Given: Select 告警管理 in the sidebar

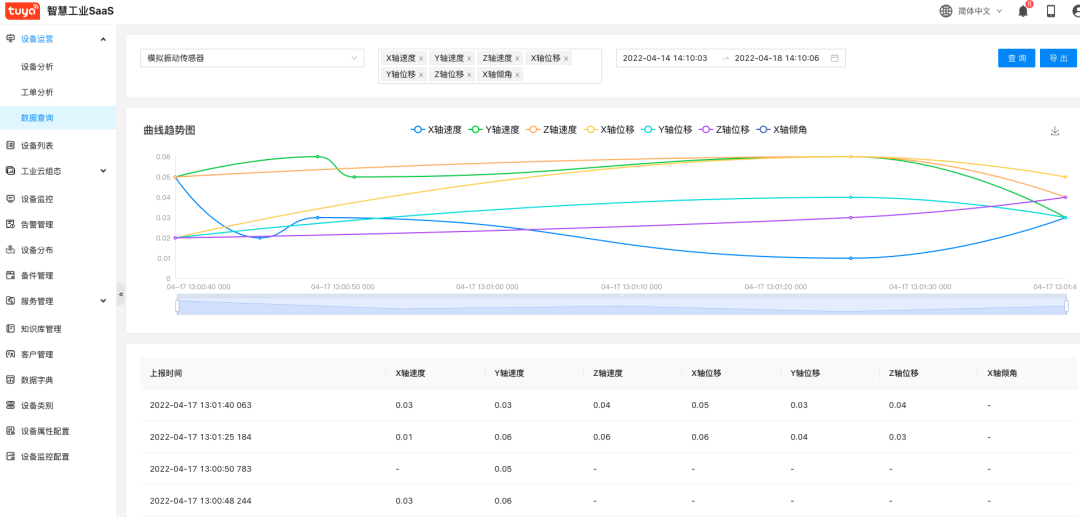Looking at the screenshot, I should tap(37, 225).
